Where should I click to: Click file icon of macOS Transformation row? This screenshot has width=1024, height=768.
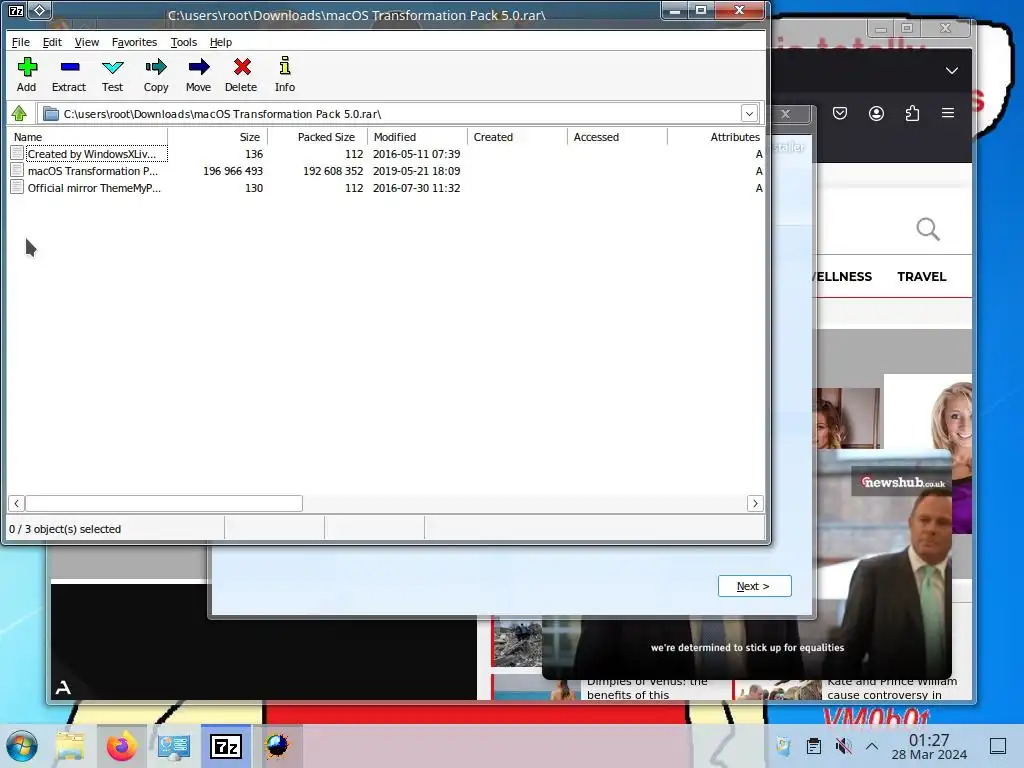[x=18, y=171]
